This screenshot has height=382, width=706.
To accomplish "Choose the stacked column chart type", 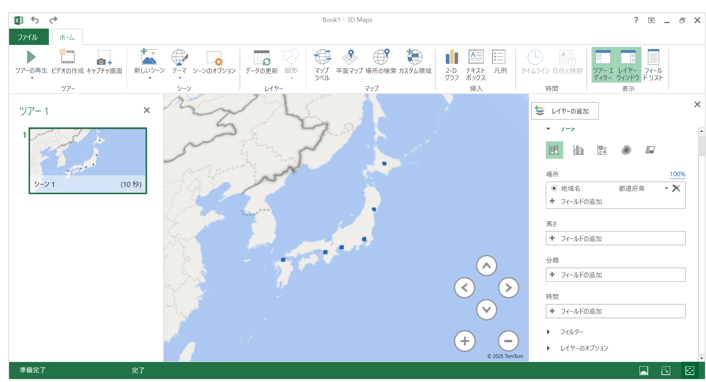I will [554, 150].
